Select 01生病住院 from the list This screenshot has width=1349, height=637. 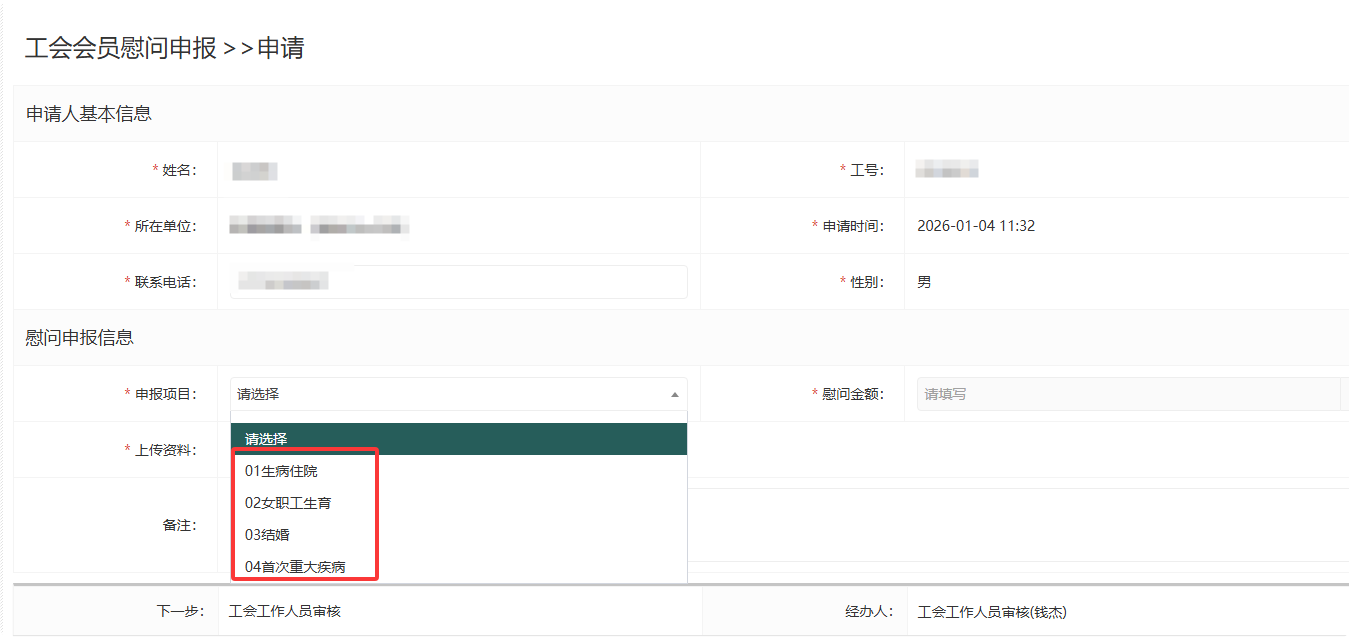click(x=281, y=471)
